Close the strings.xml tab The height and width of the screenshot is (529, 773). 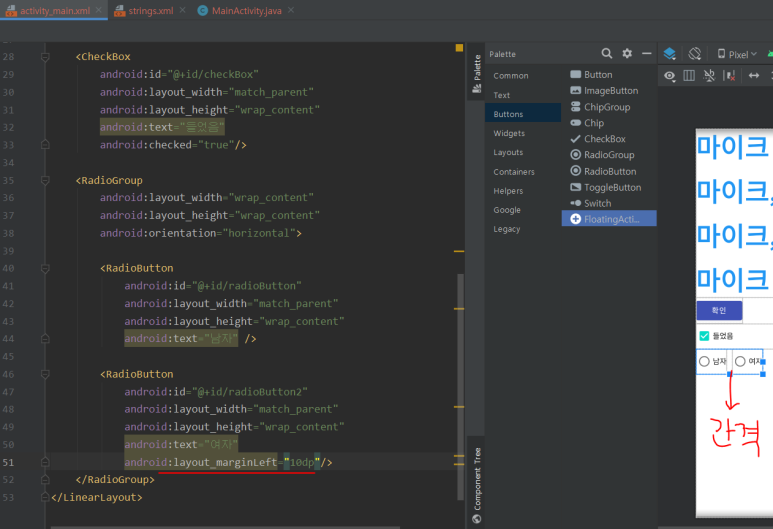pos(182,10)
